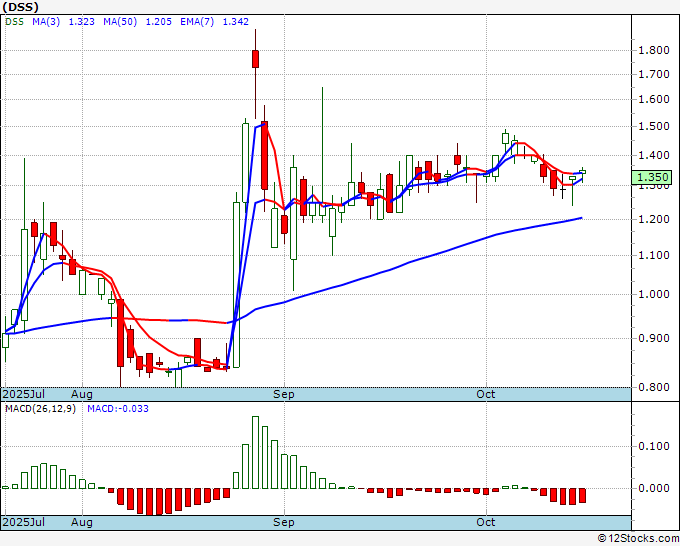Click the 1.500 price axis label
Viewport: 680px width, 546px height.
click(x=654, y=126)
